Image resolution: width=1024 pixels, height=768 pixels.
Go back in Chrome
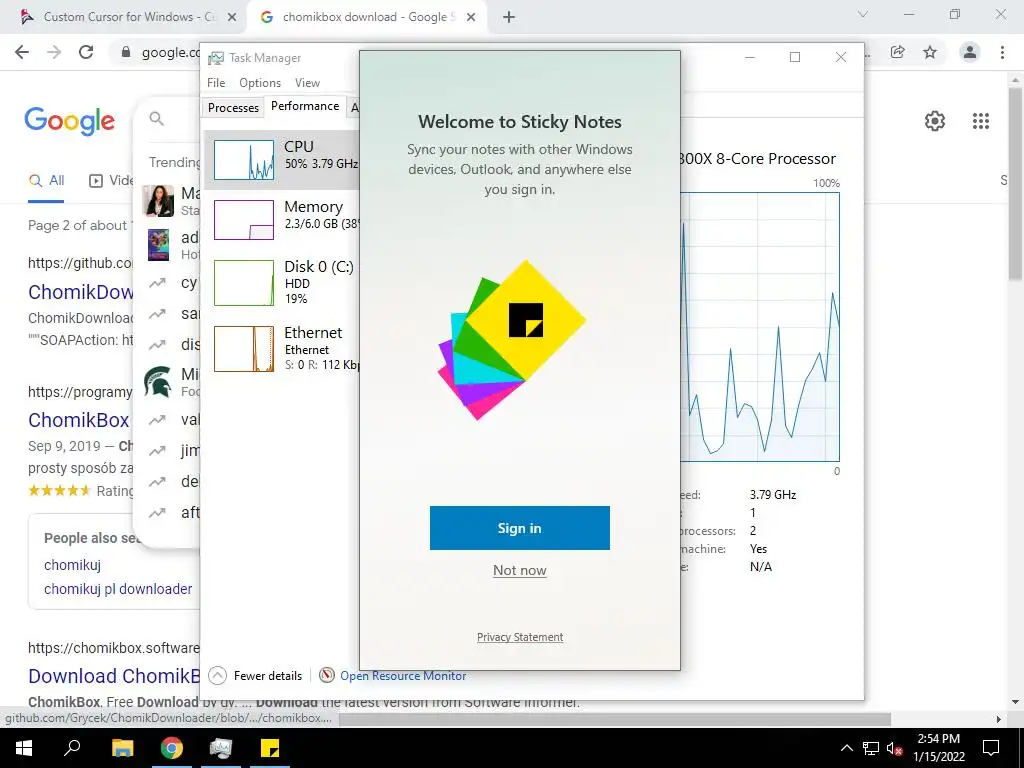(x=22, y=52)
